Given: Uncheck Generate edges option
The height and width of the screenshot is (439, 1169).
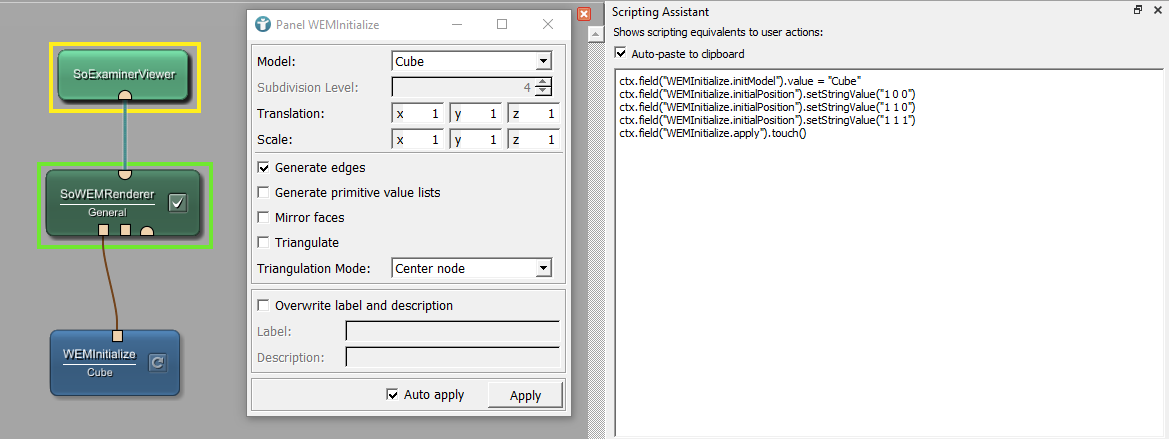Looking at the screenshot, I should pos(264,167).
